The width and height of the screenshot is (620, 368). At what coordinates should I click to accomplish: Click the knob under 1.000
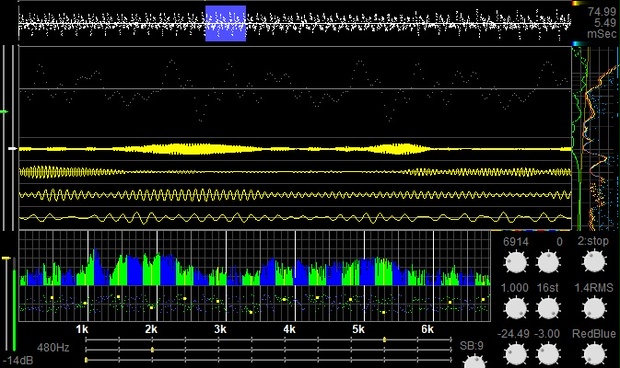click(516, 308)
